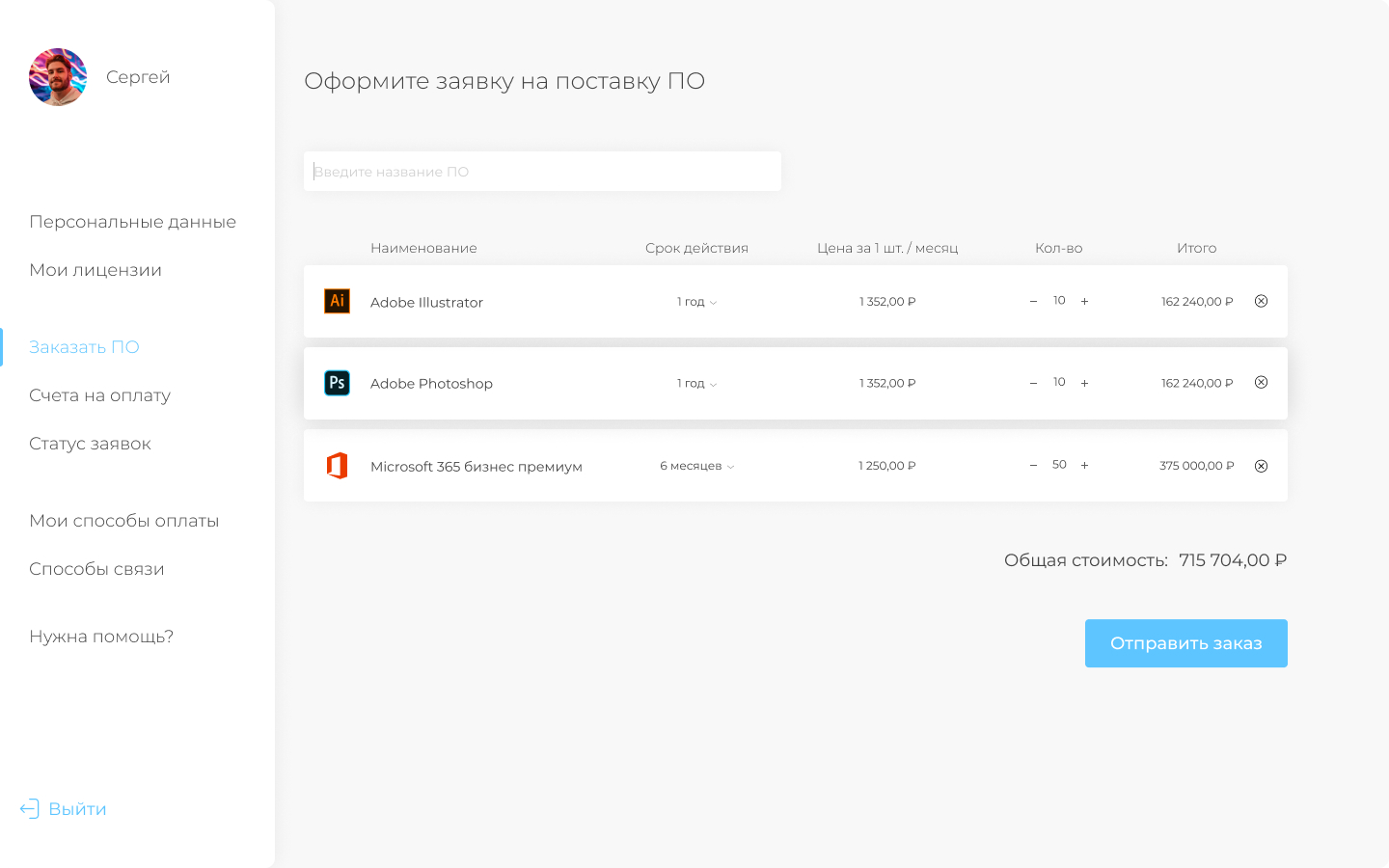Send order with Отправить заказ button
Screen dimensions: 1389x868
1185,643
